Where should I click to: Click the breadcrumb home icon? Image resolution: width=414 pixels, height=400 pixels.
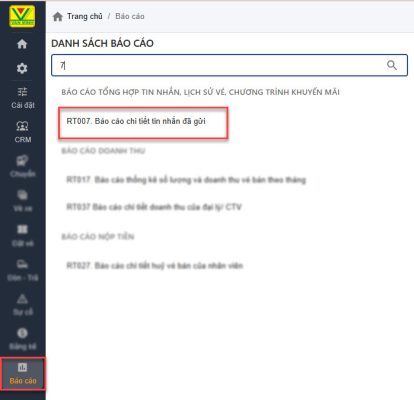pos(58,16)
